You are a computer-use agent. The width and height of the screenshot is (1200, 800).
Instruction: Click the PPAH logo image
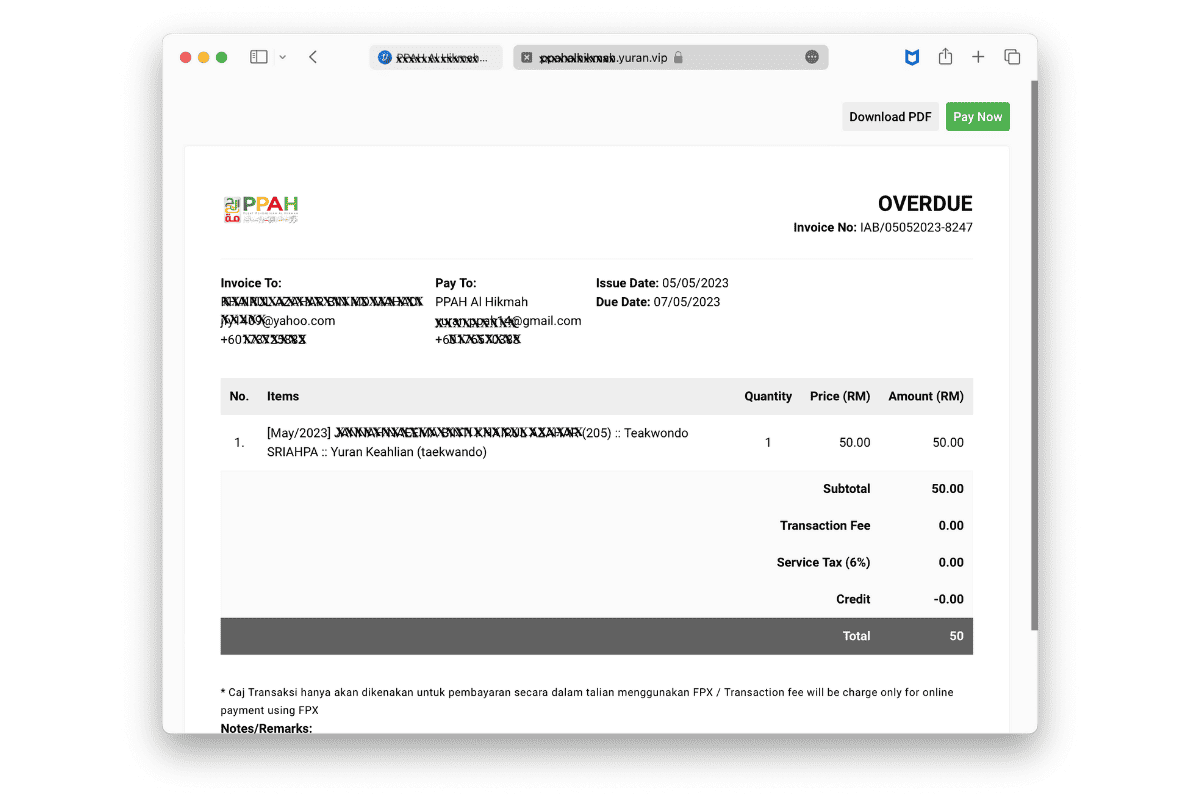(261, 208)
